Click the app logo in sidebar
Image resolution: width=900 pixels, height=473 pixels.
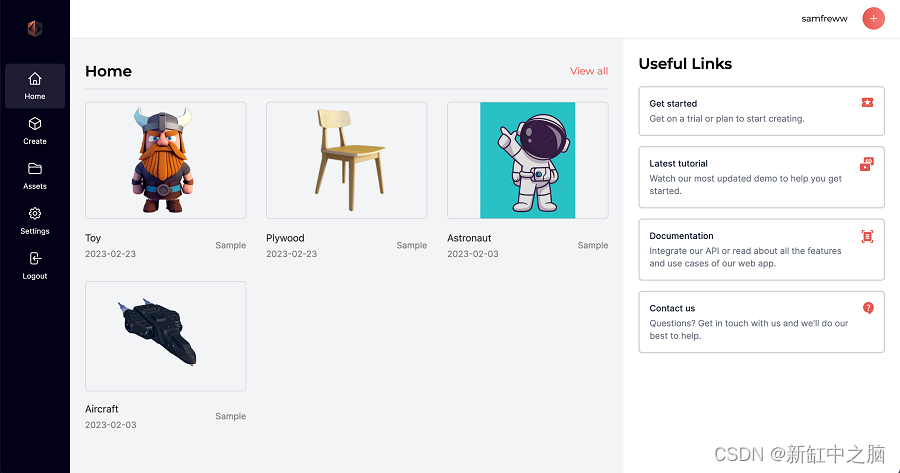(x=34, y=29)
